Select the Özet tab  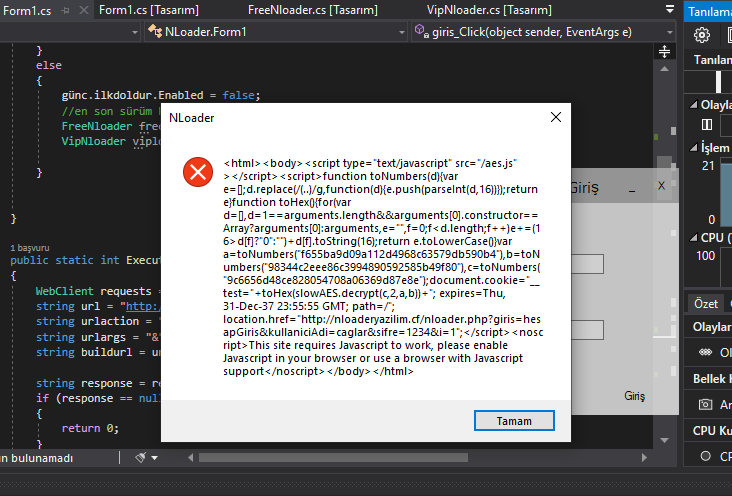tap(705, 304)
